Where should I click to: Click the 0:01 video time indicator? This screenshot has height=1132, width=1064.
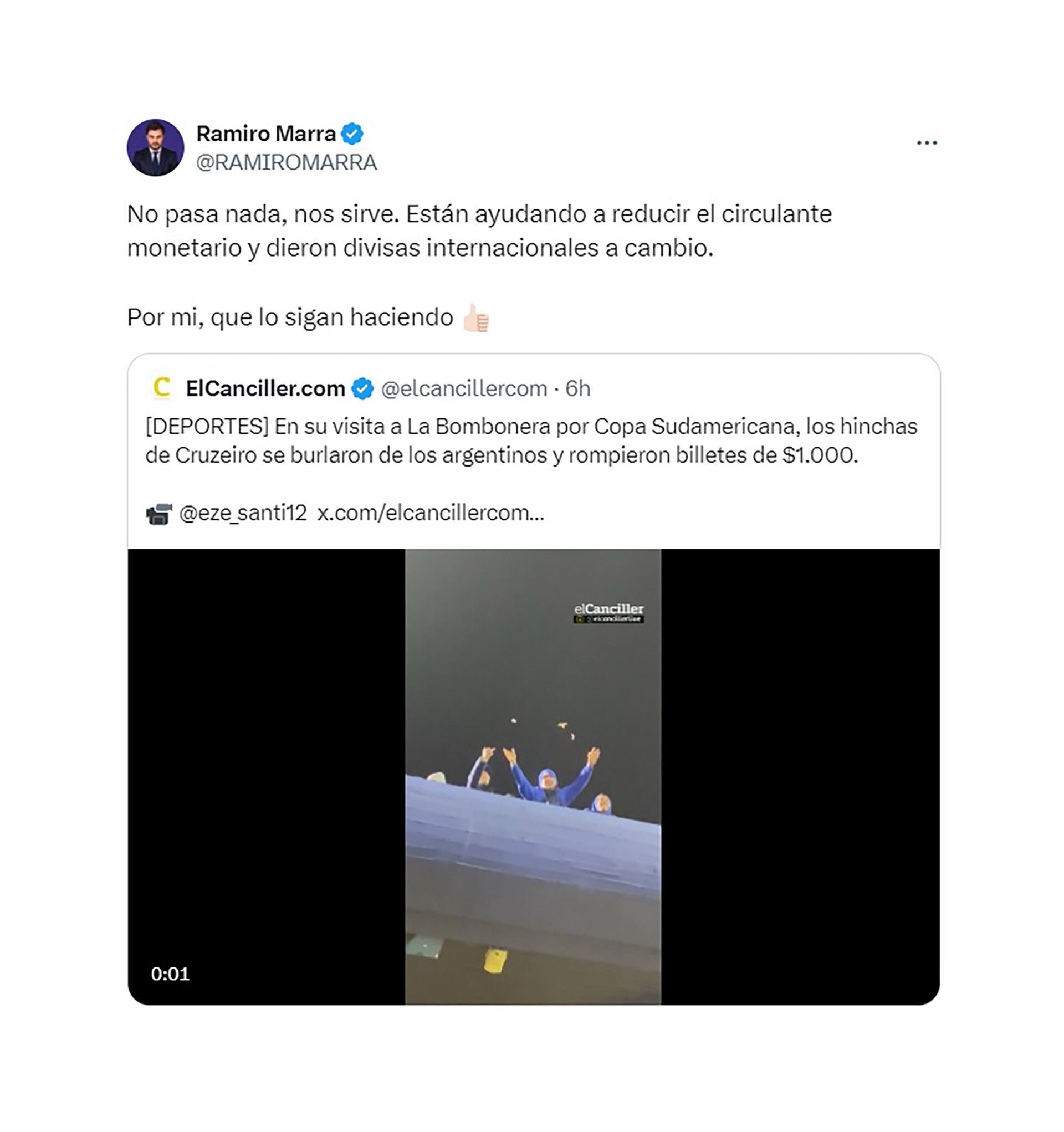pyautogui.click(x=170, y=974)
